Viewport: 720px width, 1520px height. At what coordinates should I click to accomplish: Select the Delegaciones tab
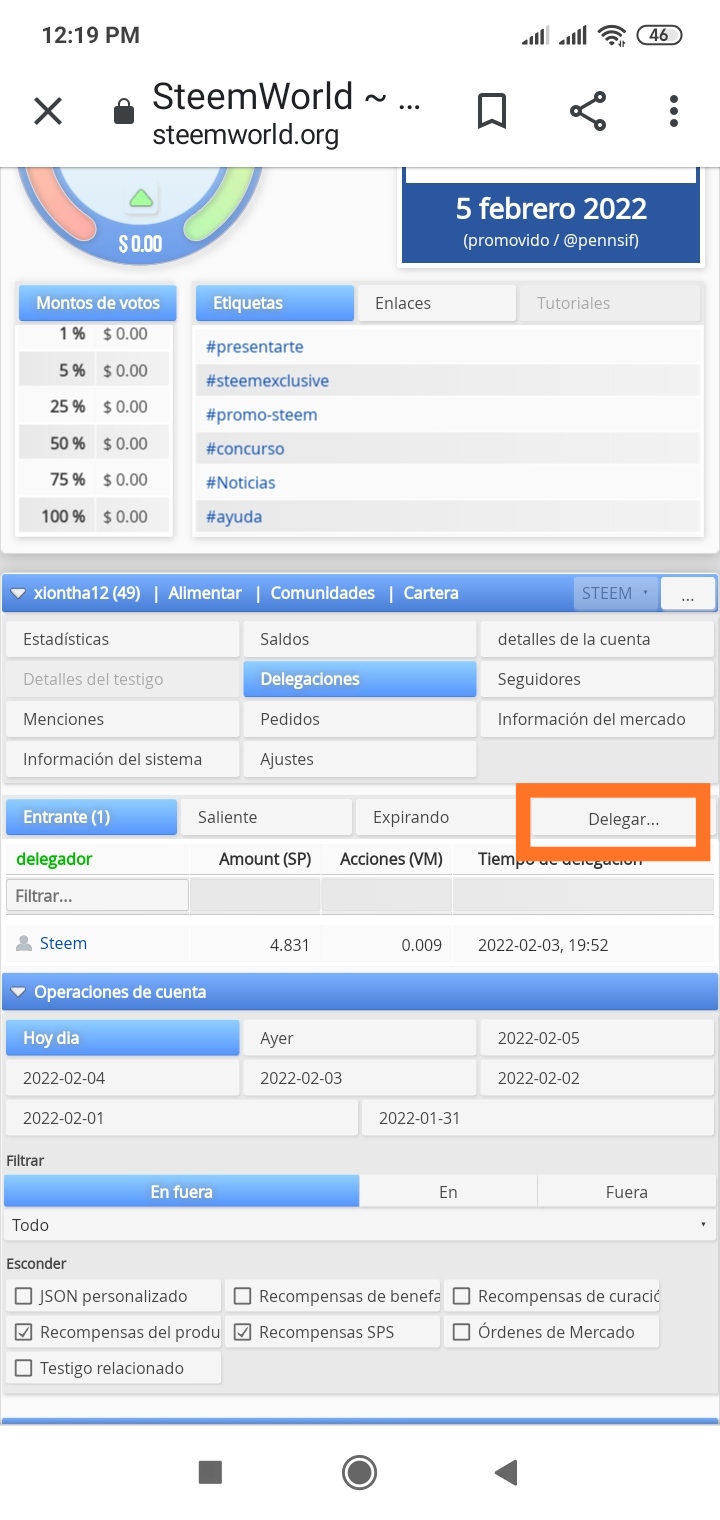click(x=360, y=679)
